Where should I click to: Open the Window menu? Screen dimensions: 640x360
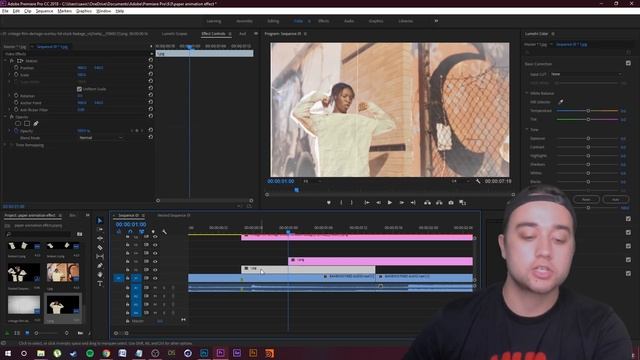coord(103,11)
